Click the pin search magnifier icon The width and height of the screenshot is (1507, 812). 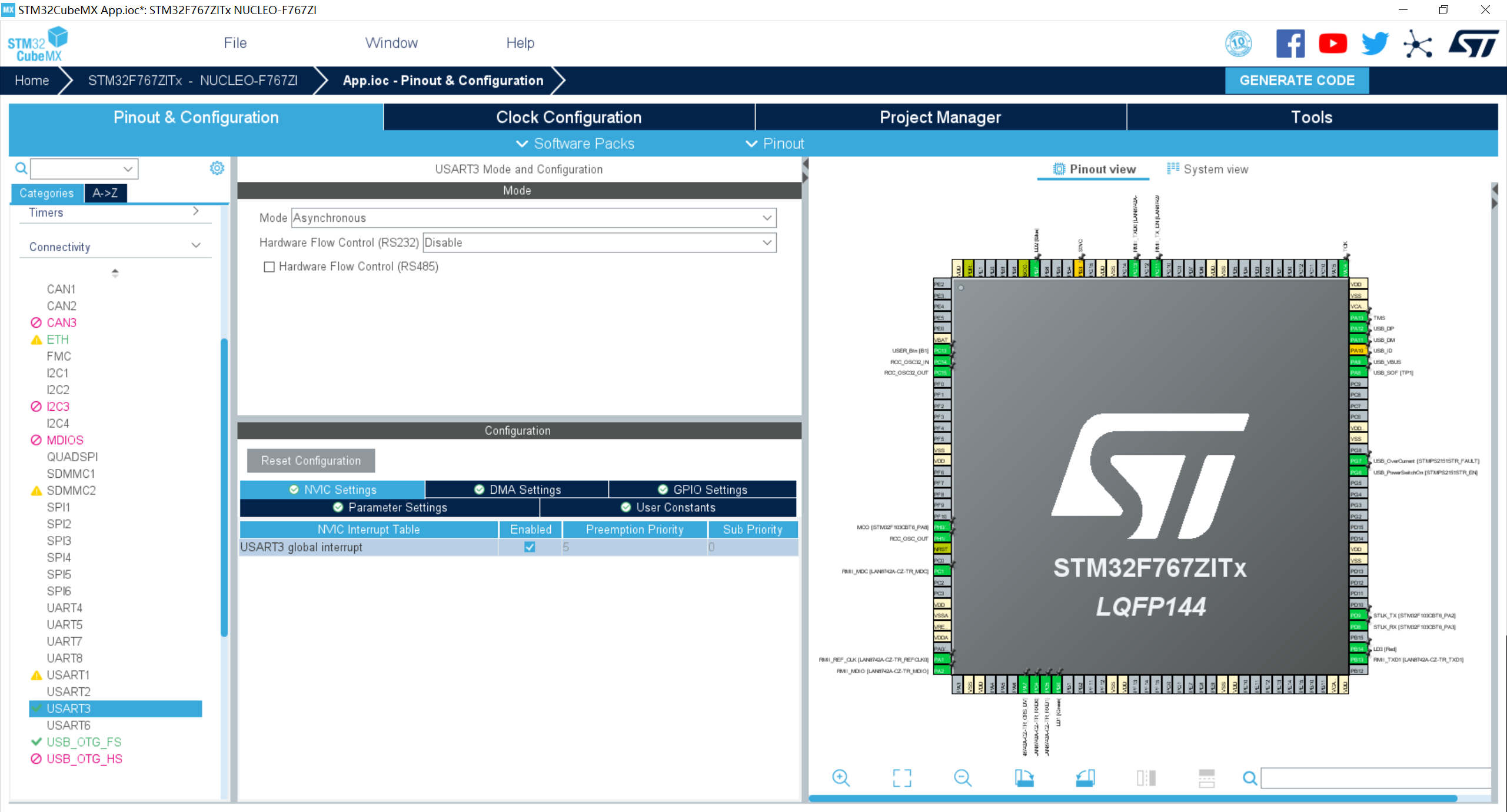click(x=1250, y=778)
